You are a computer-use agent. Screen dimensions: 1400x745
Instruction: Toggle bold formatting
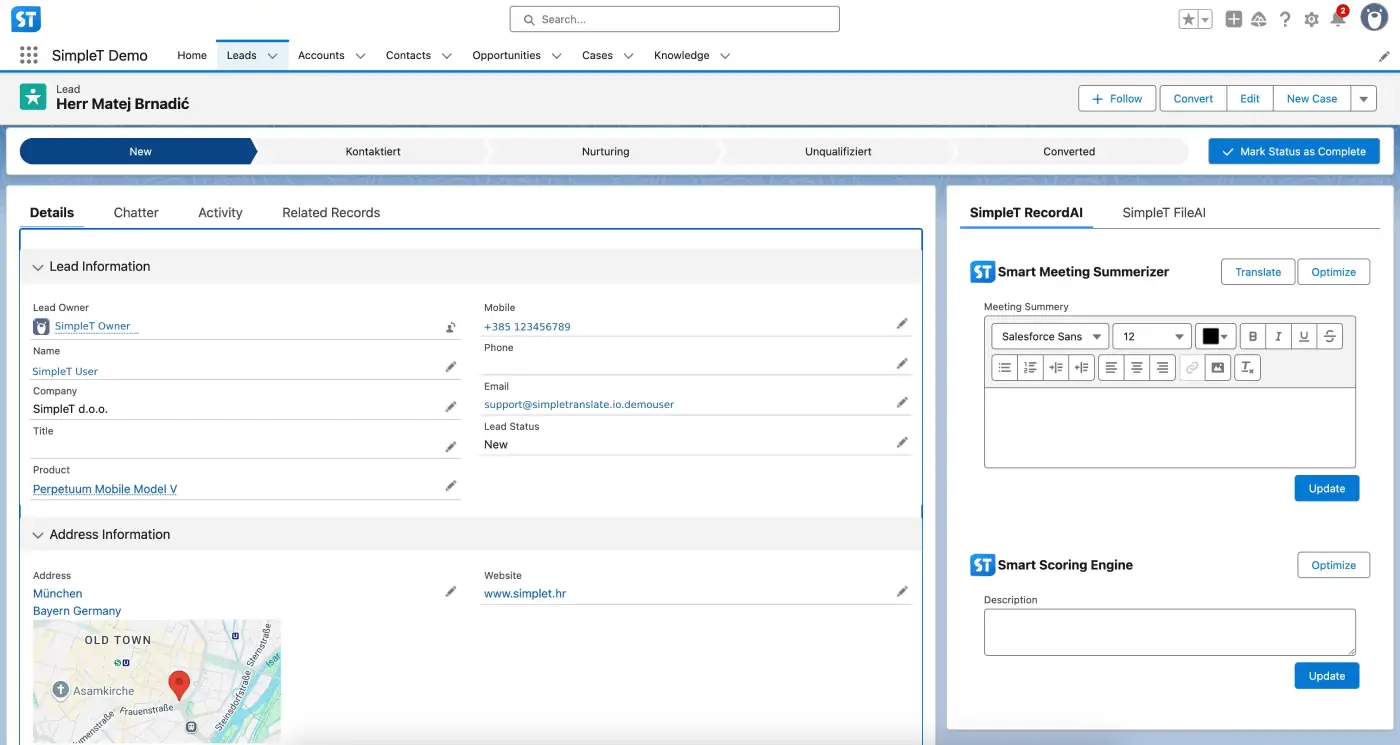click(x=1253, y=337)
